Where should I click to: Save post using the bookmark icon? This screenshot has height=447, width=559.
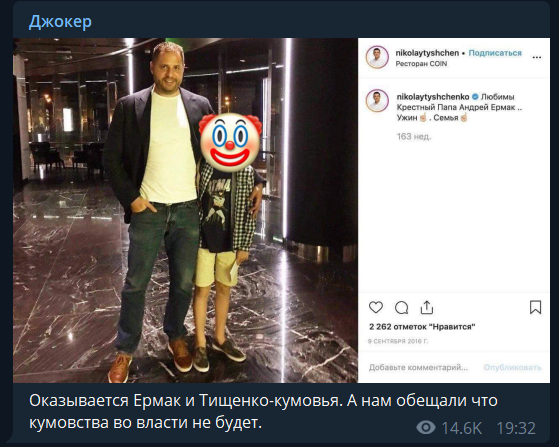535,307
